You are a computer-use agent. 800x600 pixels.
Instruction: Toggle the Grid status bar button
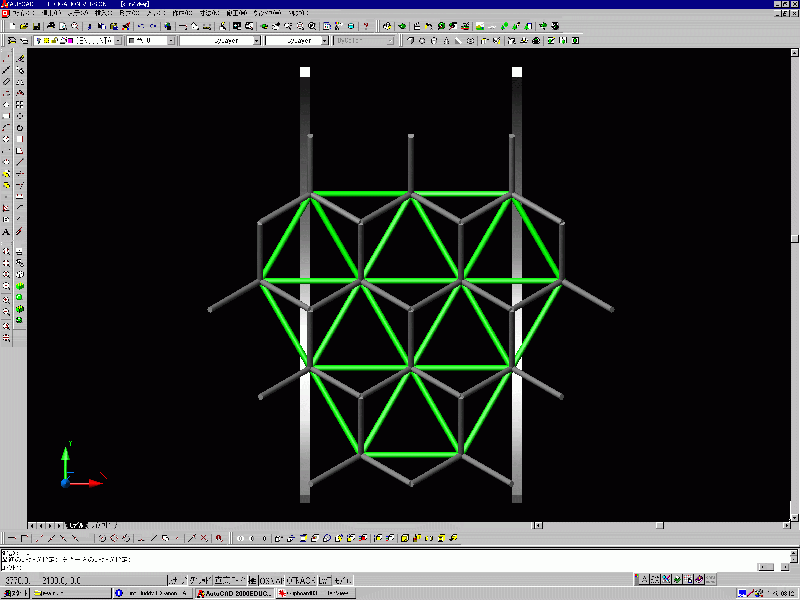point(200,580)
